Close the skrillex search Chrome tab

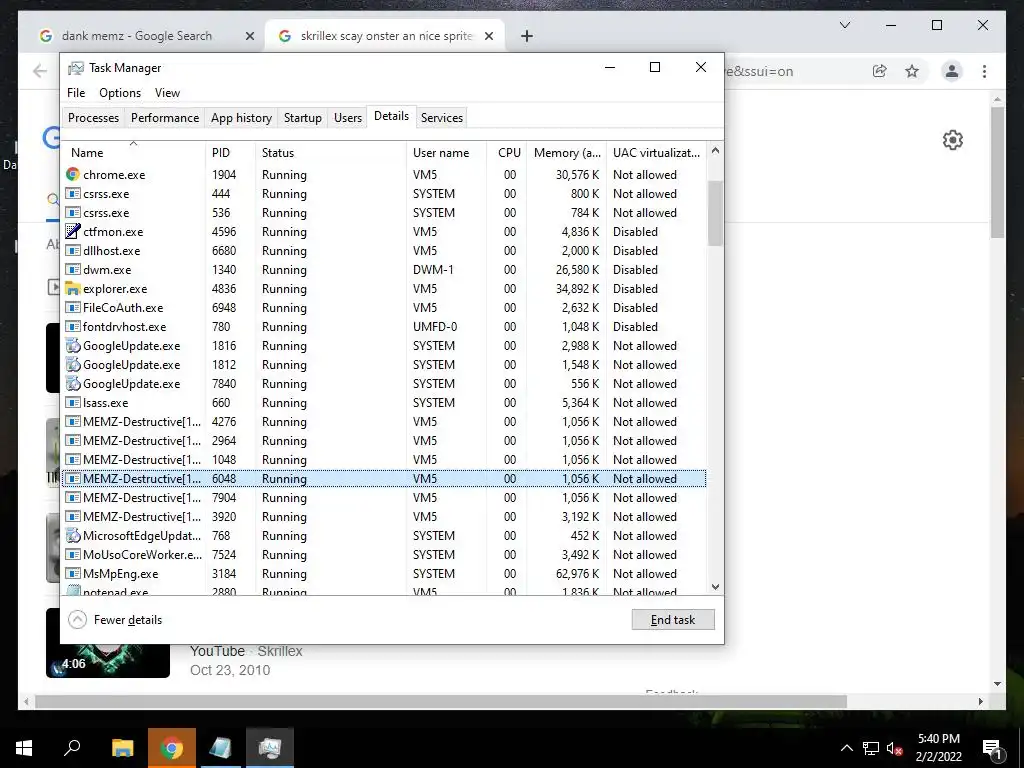pyautogui.click(x=488, y=36)
